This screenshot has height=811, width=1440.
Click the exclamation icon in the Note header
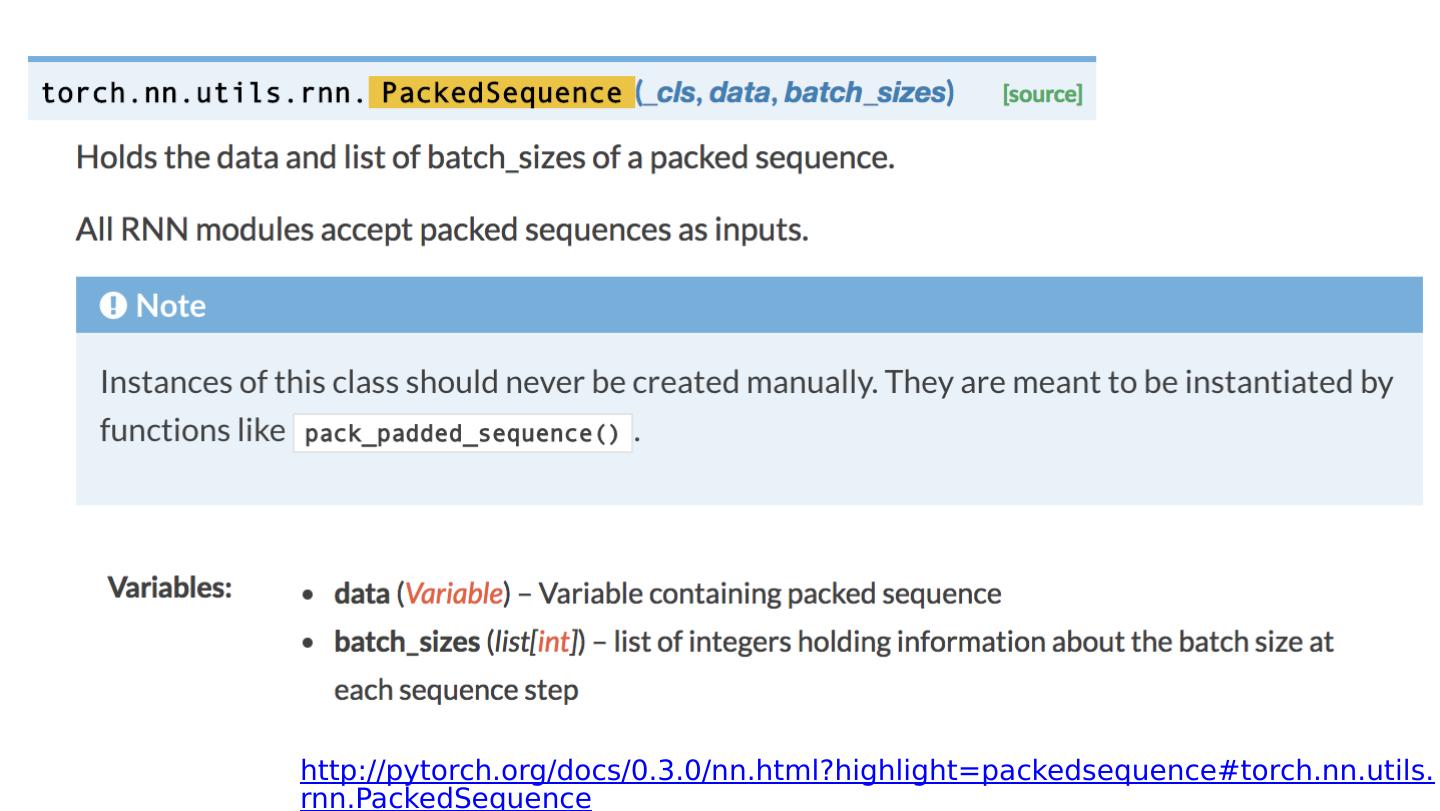pyautogui.click(x=114, y=306)
